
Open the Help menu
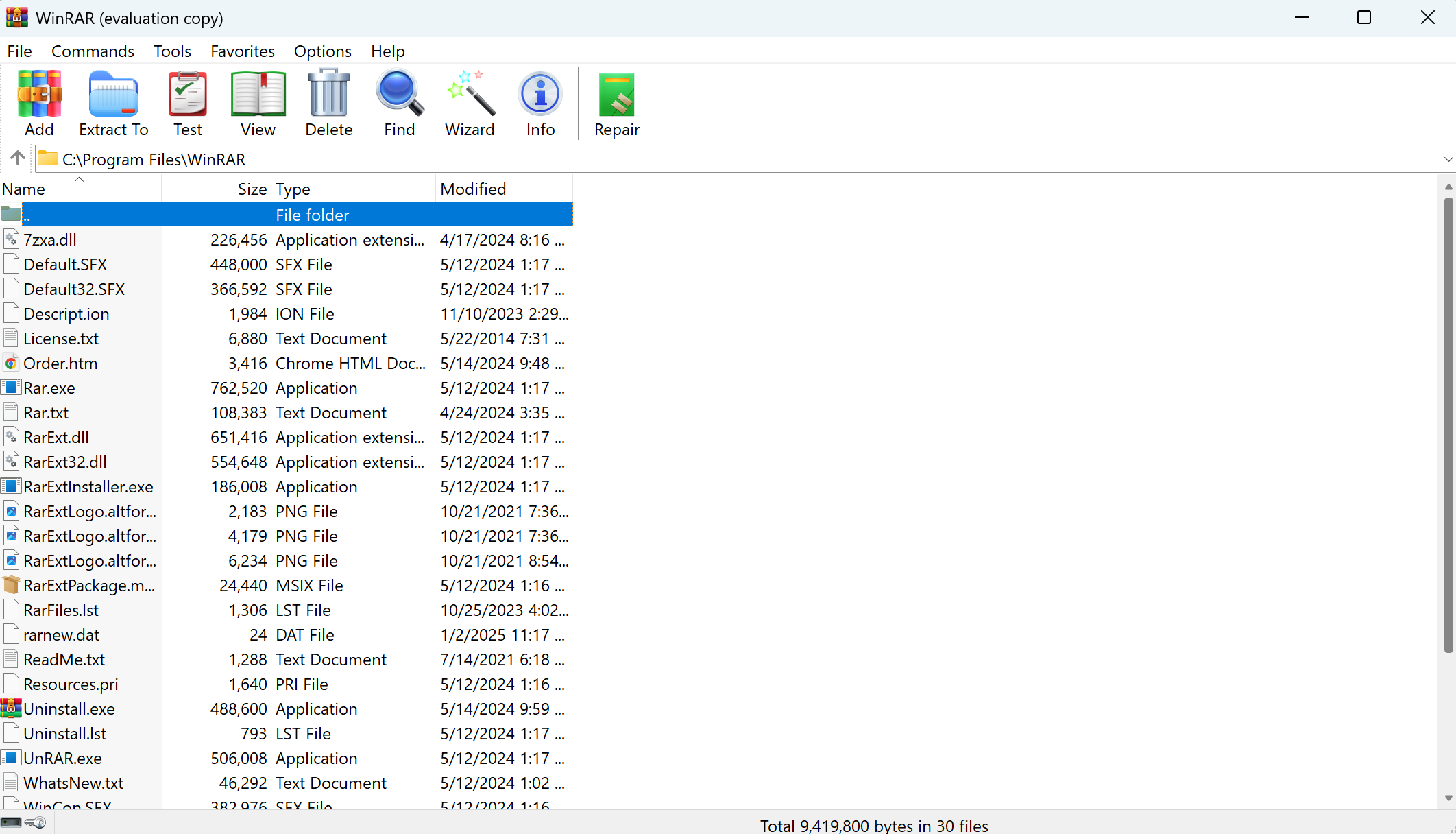click(388, 51)
